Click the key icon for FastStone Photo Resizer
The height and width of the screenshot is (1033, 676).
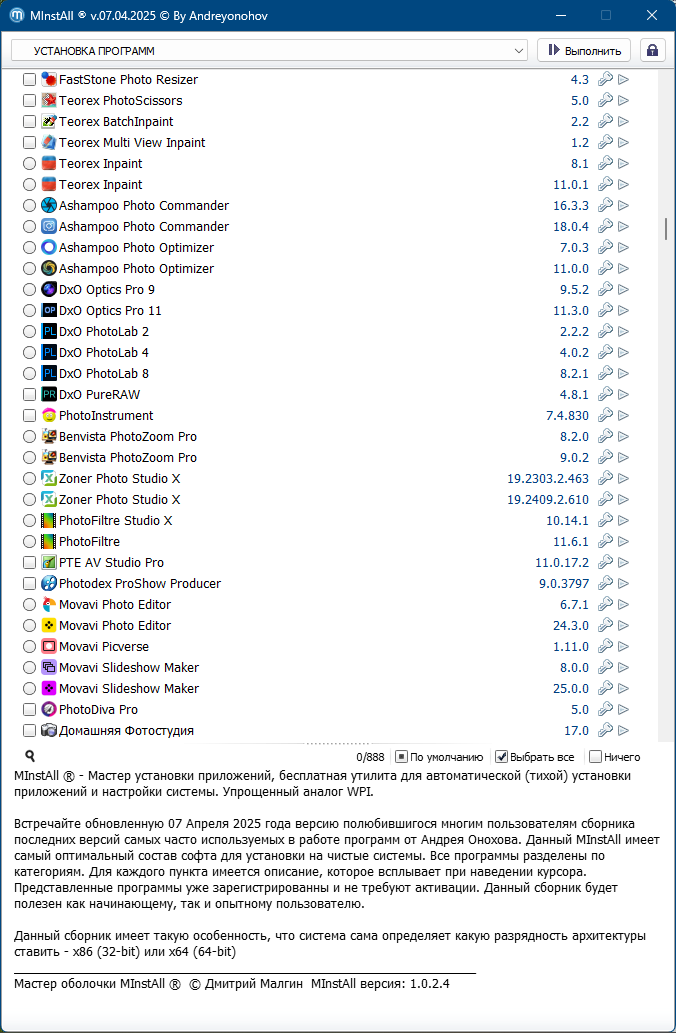tap(606, 80)
